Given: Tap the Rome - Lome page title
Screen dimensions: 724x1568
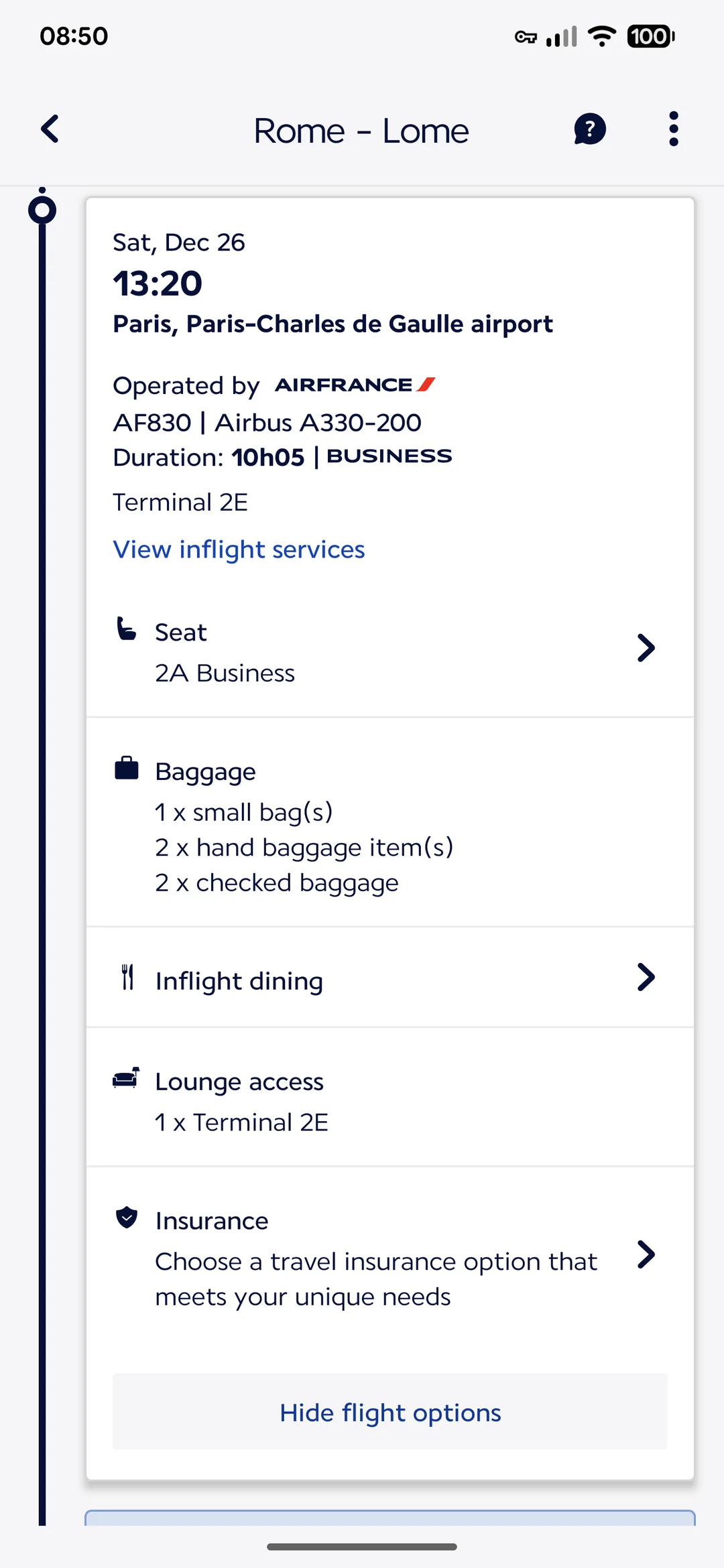Looking at the screenshot, I should click(x=361, y=131).
